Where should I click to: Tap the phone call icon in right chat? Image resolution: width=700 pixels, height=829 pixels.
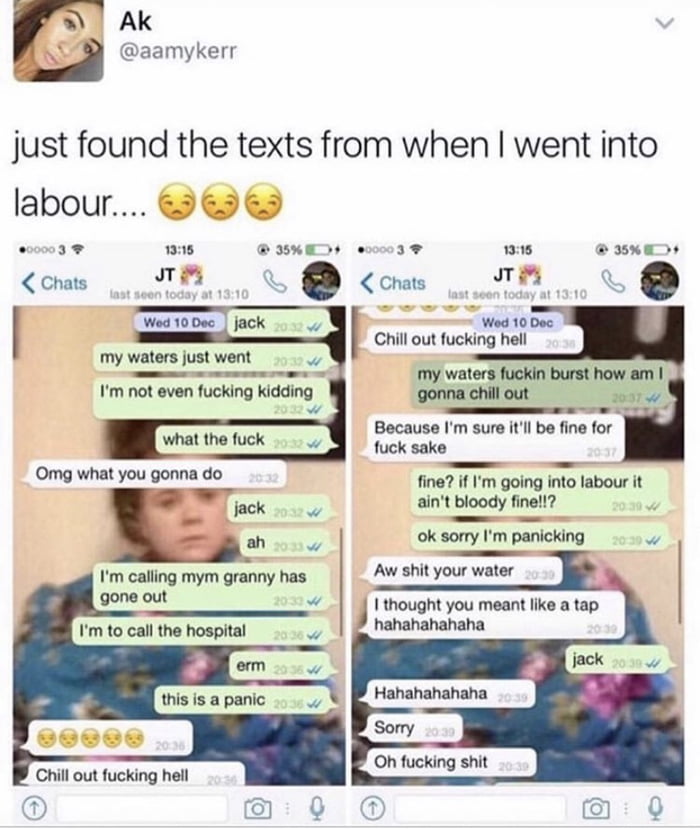[613, 282]
